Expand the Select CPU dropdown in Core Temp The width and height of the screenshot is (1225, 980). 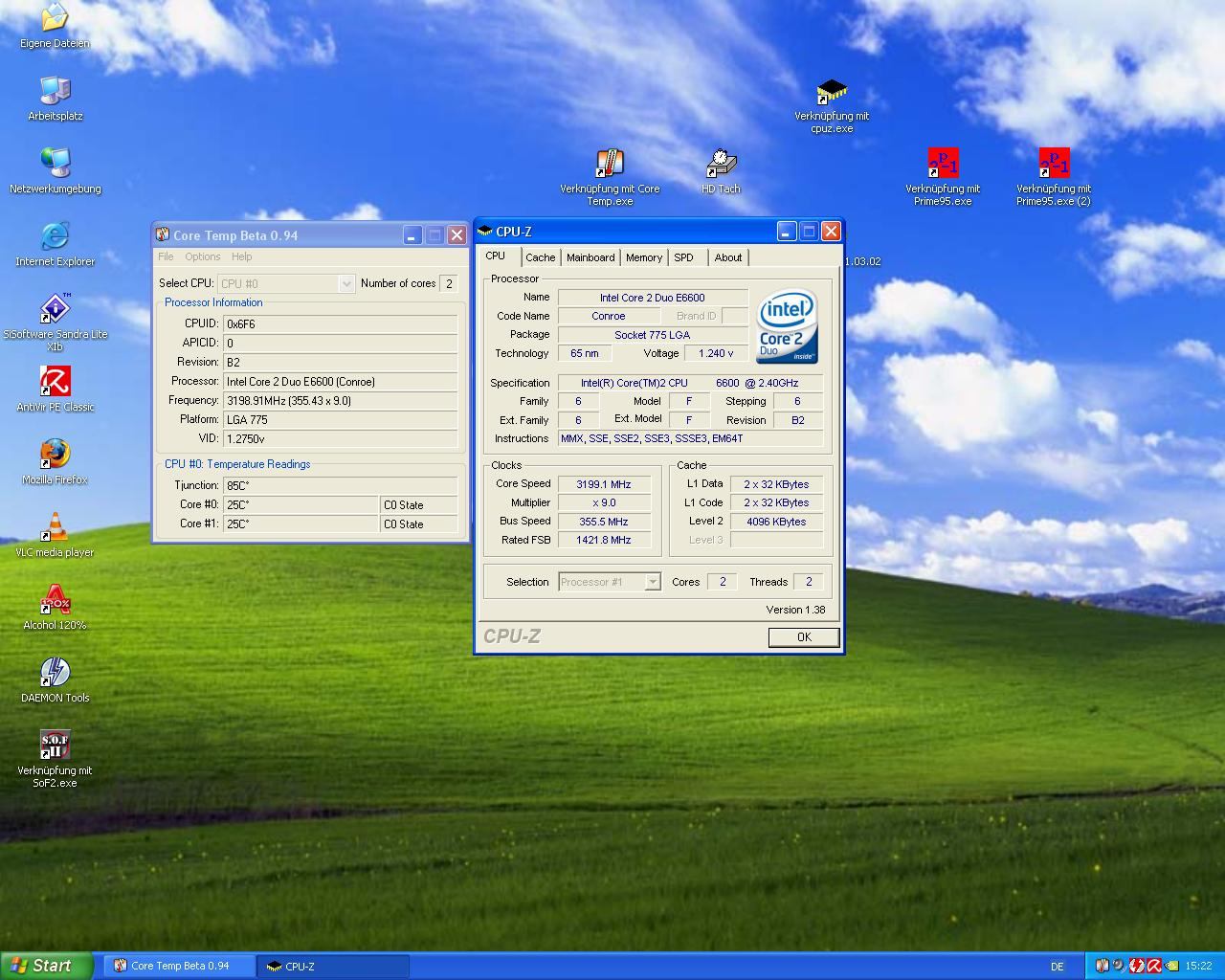(346, 283)
